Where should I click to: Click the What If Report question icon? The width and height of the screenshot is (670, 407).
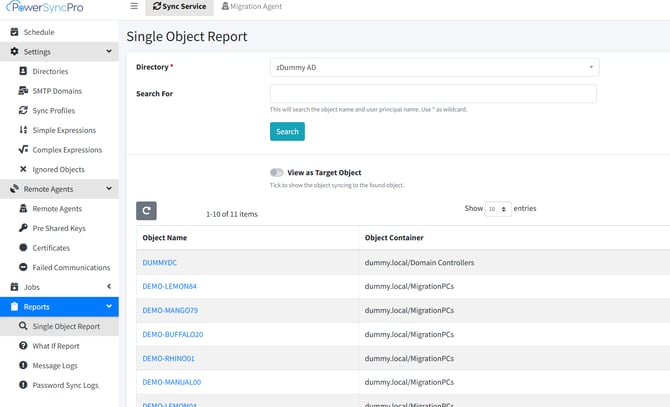point(23,346)
